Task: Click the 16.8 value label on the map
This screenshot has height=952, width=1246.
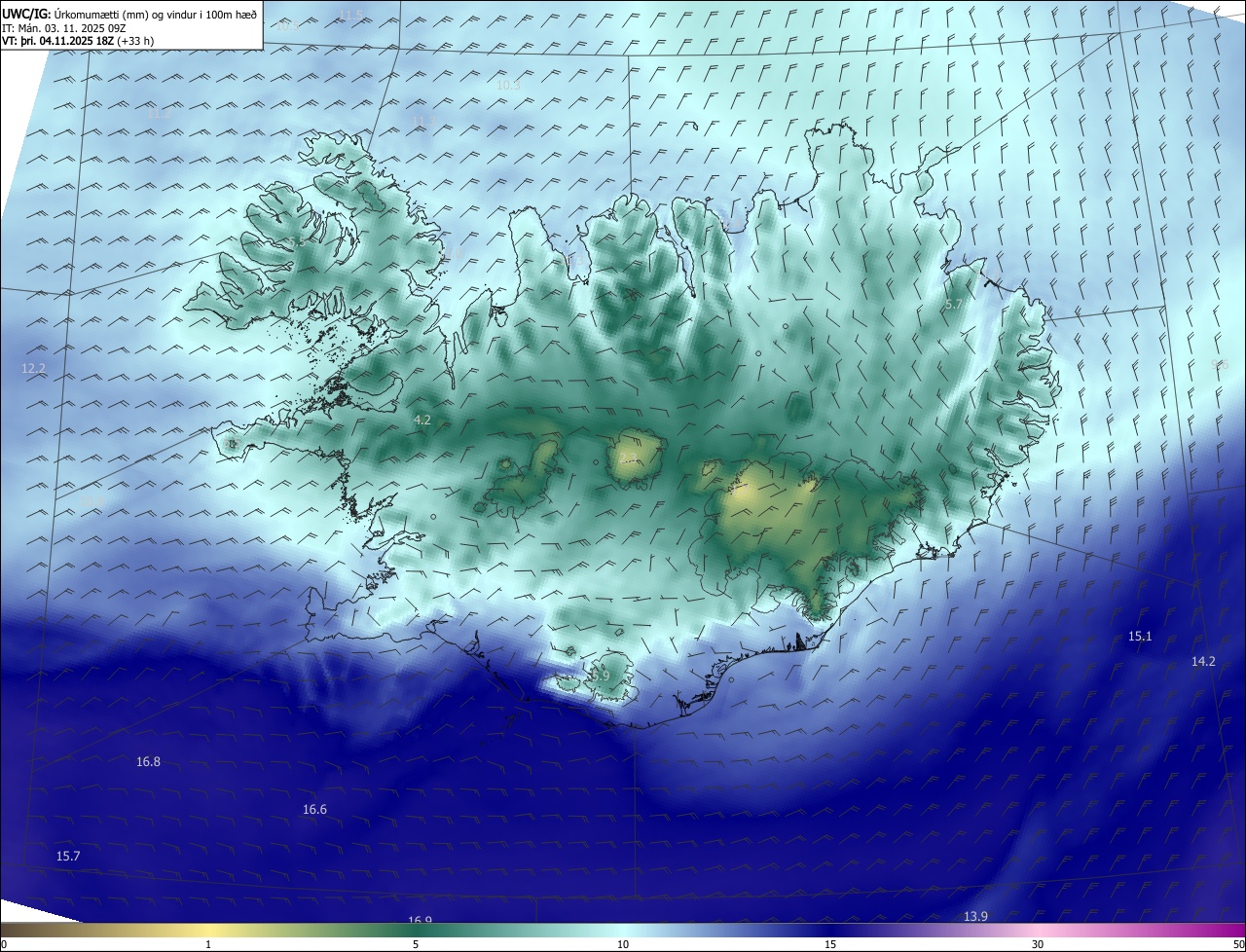Action: [x=148, y=762]
